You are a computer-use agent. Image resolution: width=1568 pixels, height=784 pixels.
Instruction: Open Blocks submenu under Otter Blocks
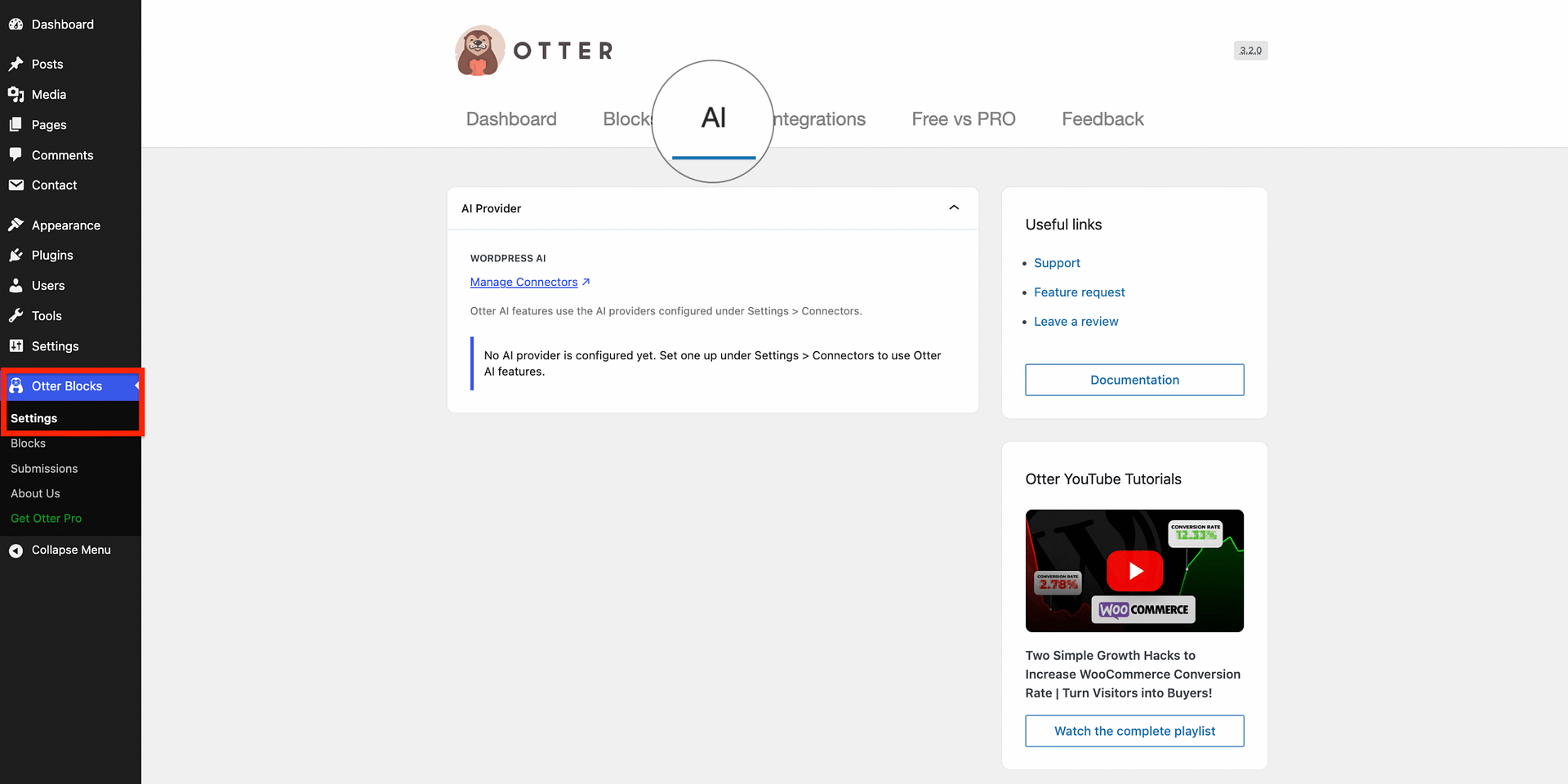tap(28, 443)
